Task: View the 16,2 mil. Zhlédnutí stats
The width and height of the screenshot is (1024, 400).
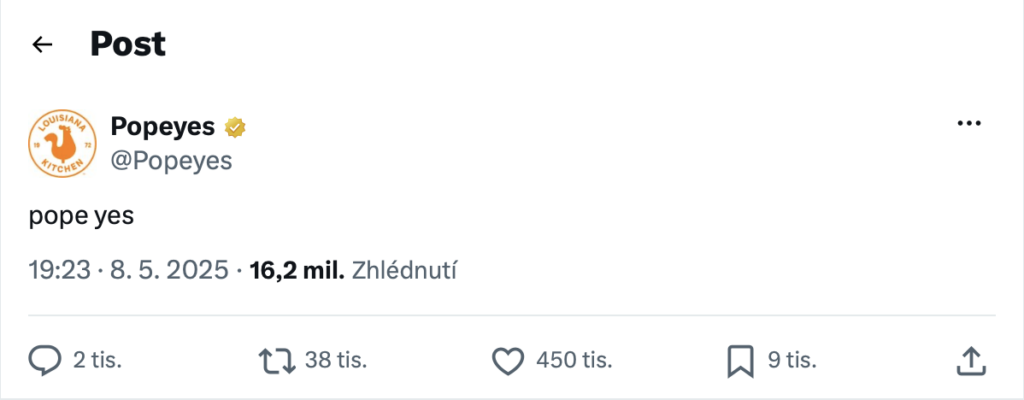Action: [x=353, y=270]
